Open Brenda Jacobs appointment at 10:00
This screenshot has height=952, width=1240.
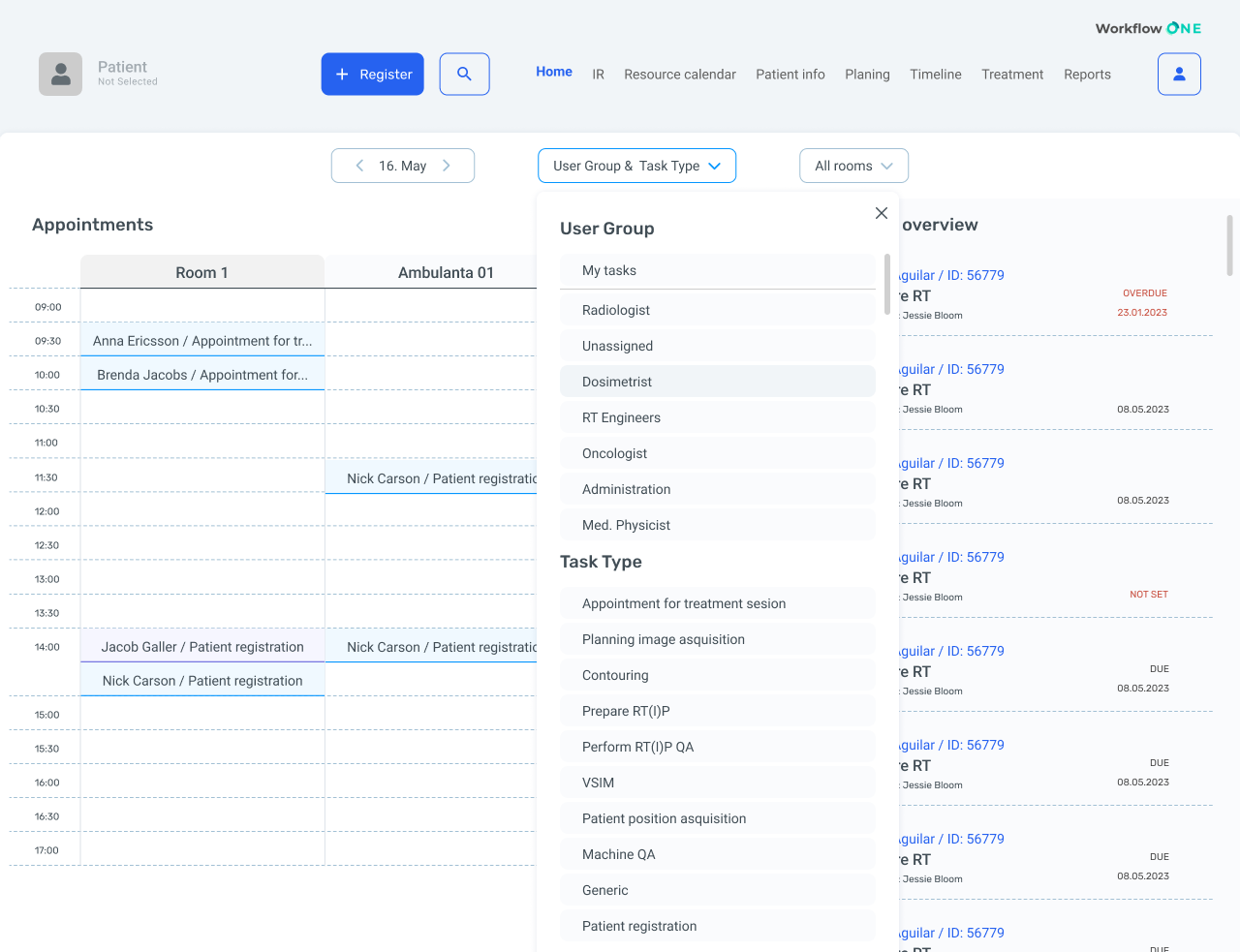(x=202, y=375)
